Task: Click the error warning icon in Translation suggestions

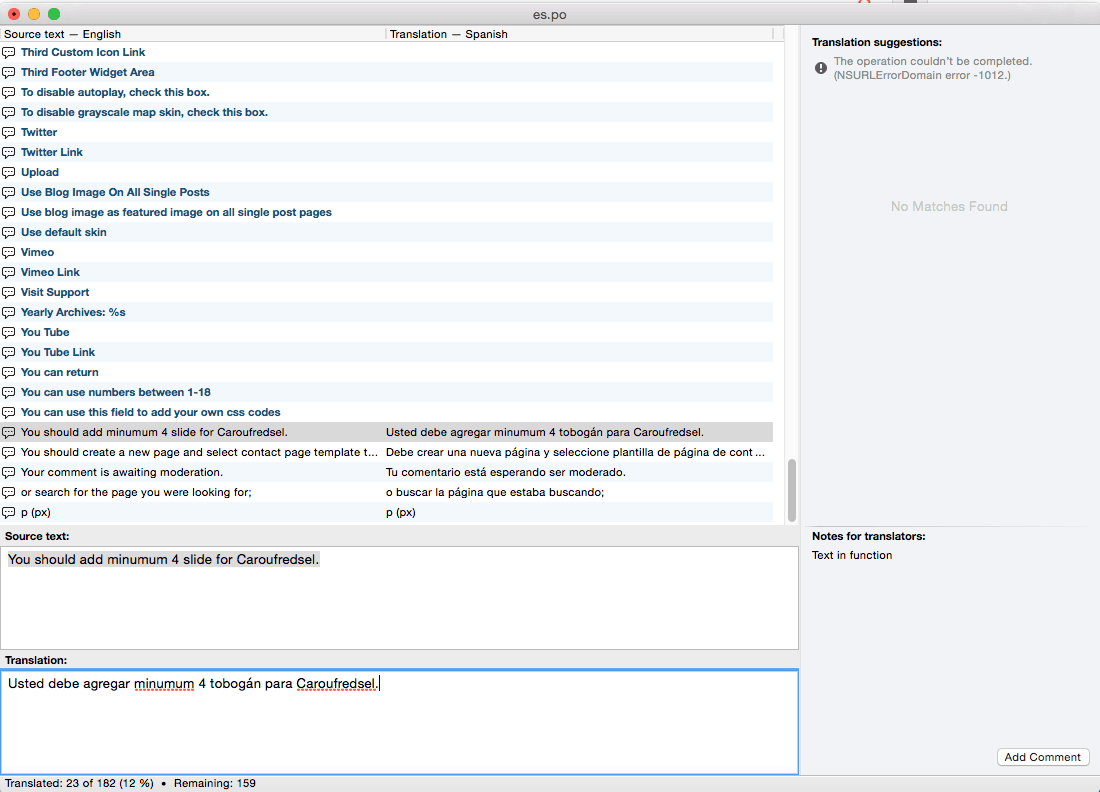Action: (821, 68)
